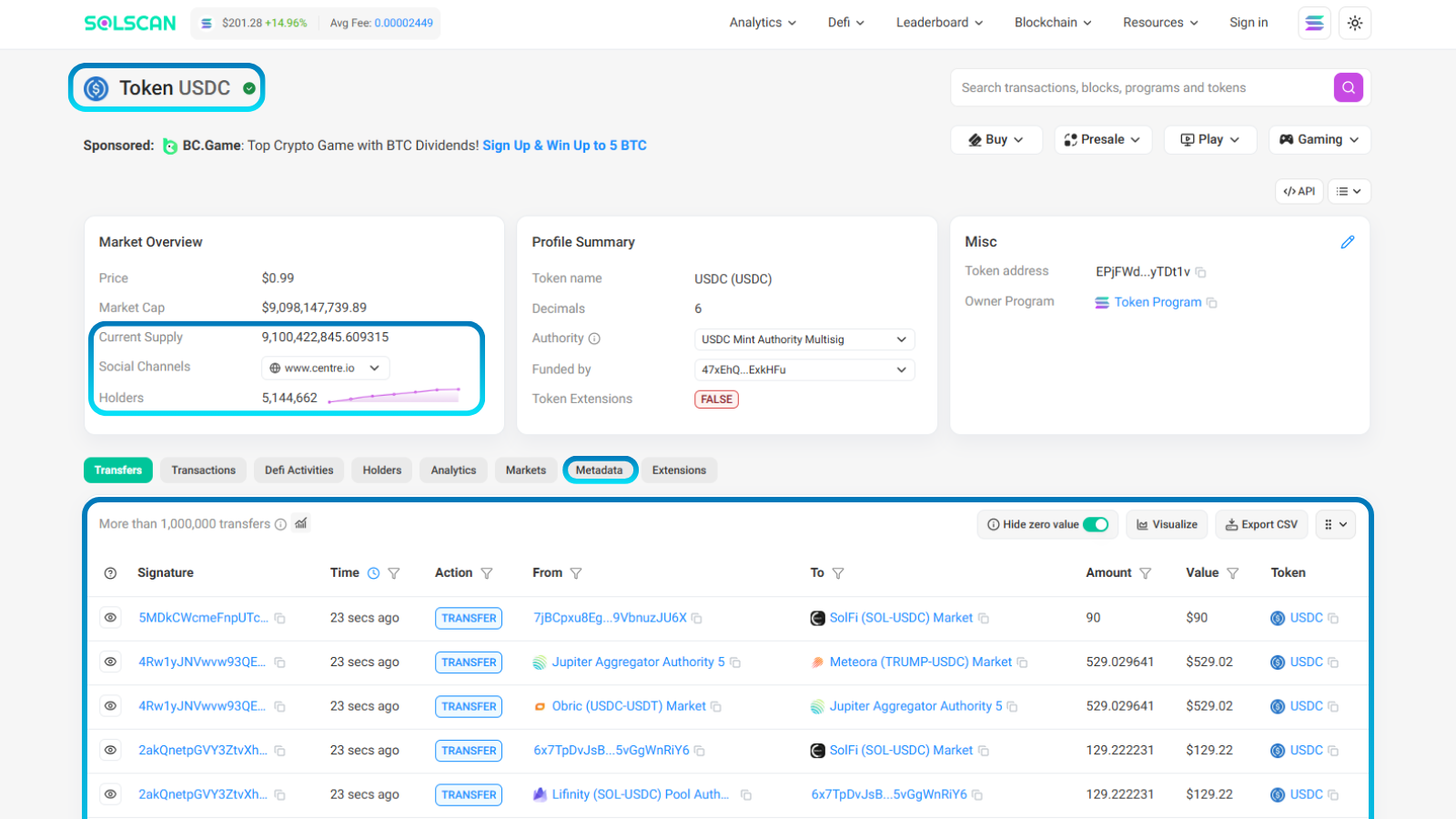The height and width of the screenshot is (819, 1456).
Task: Toggle light/dark theme sun icon
Action: pos(1355,23)
